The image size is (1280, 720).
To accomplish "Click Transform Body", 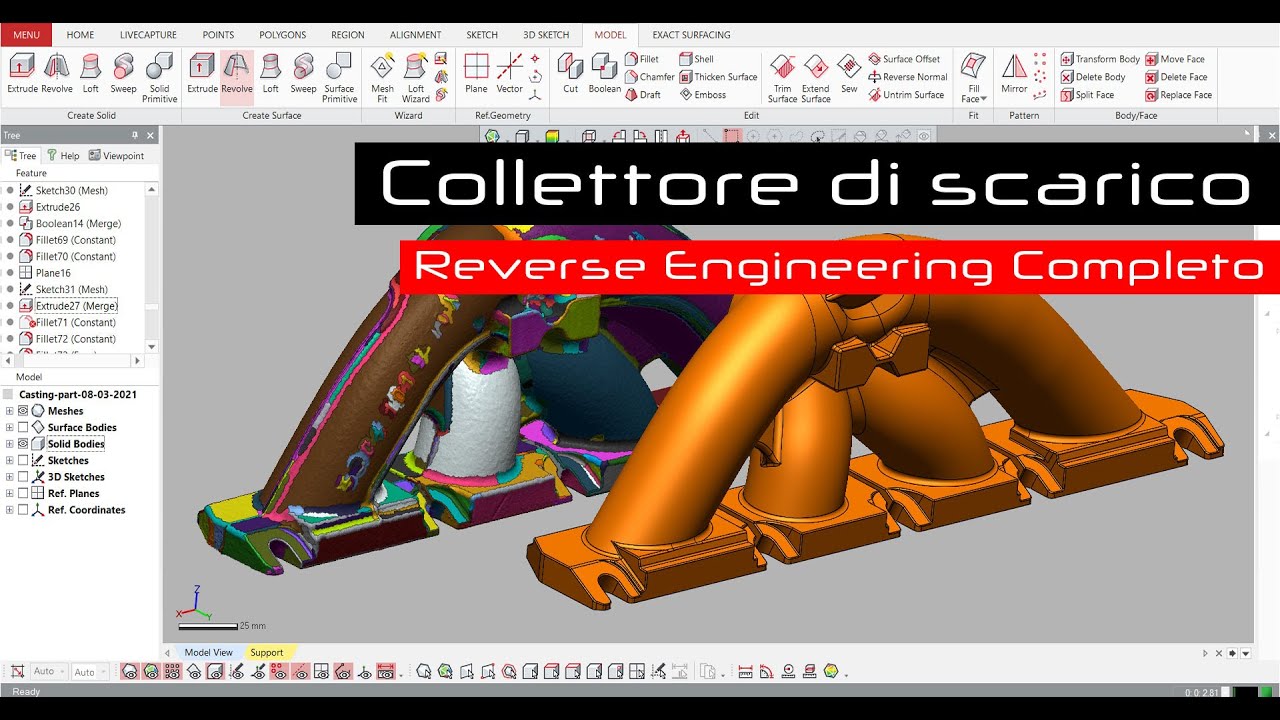I will 1100,59.
